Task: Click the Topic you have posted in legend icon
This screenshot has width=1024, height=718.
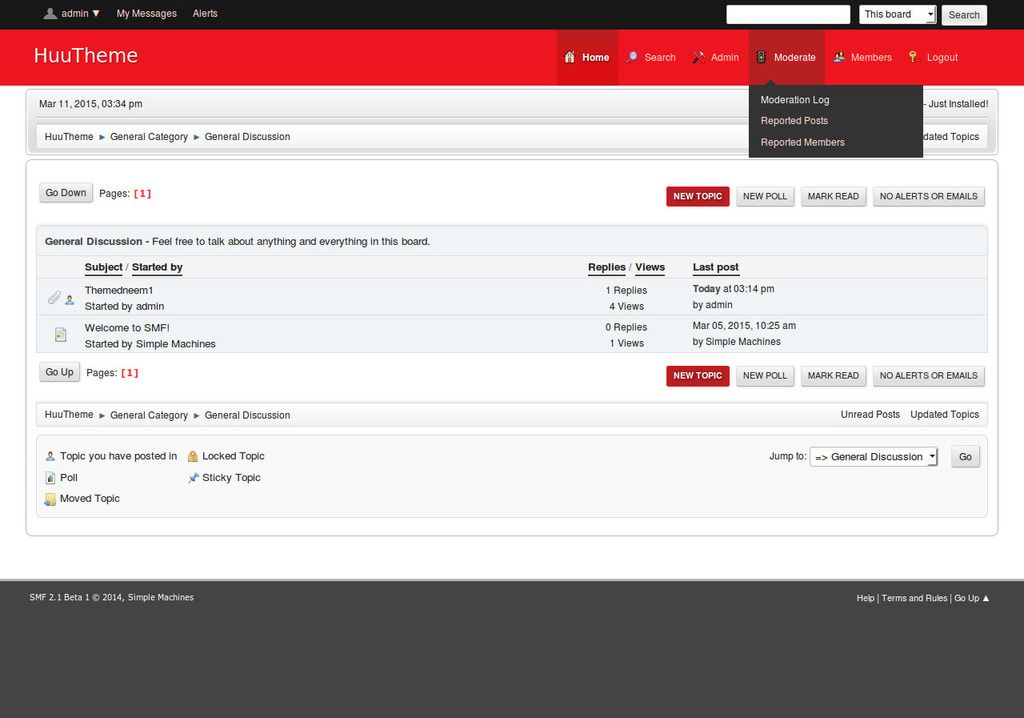Action: click(50, 456)
